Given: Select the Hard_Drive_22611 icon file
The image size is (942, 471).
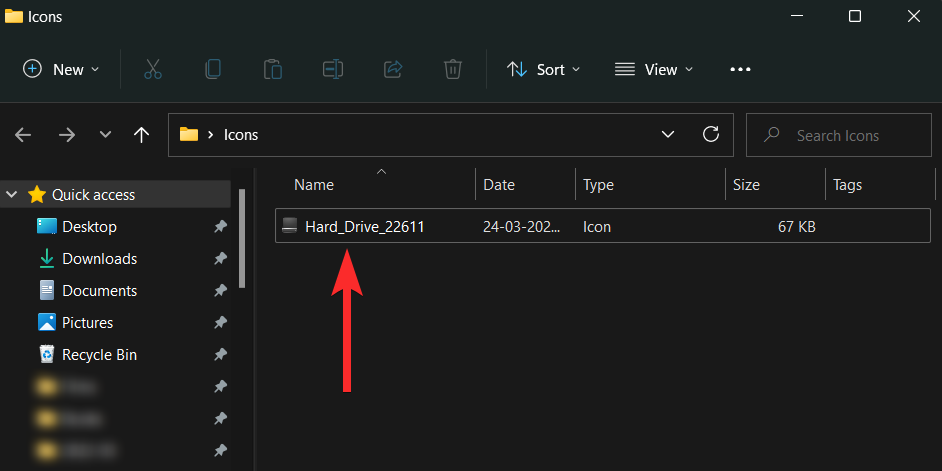Looking at the screenshot, I should [364, 227].
